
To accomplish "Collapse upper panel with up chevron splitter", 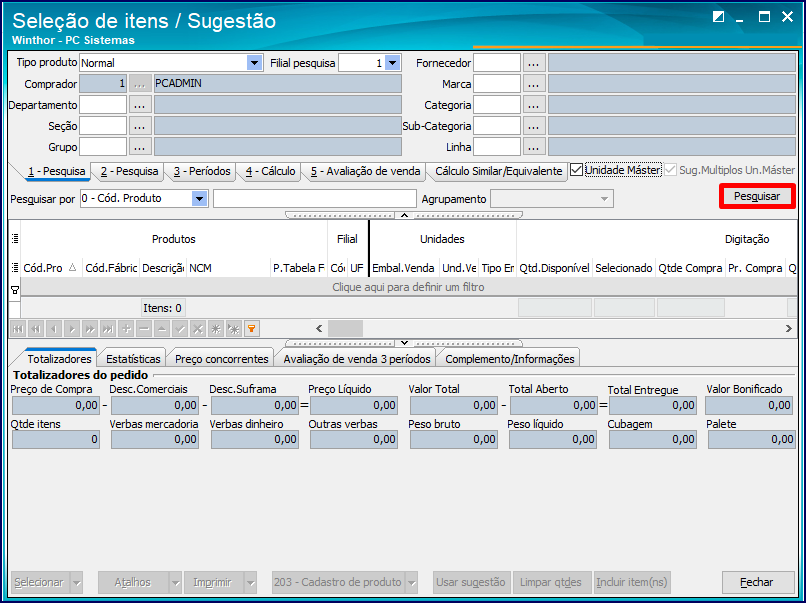I will point(404,215).
